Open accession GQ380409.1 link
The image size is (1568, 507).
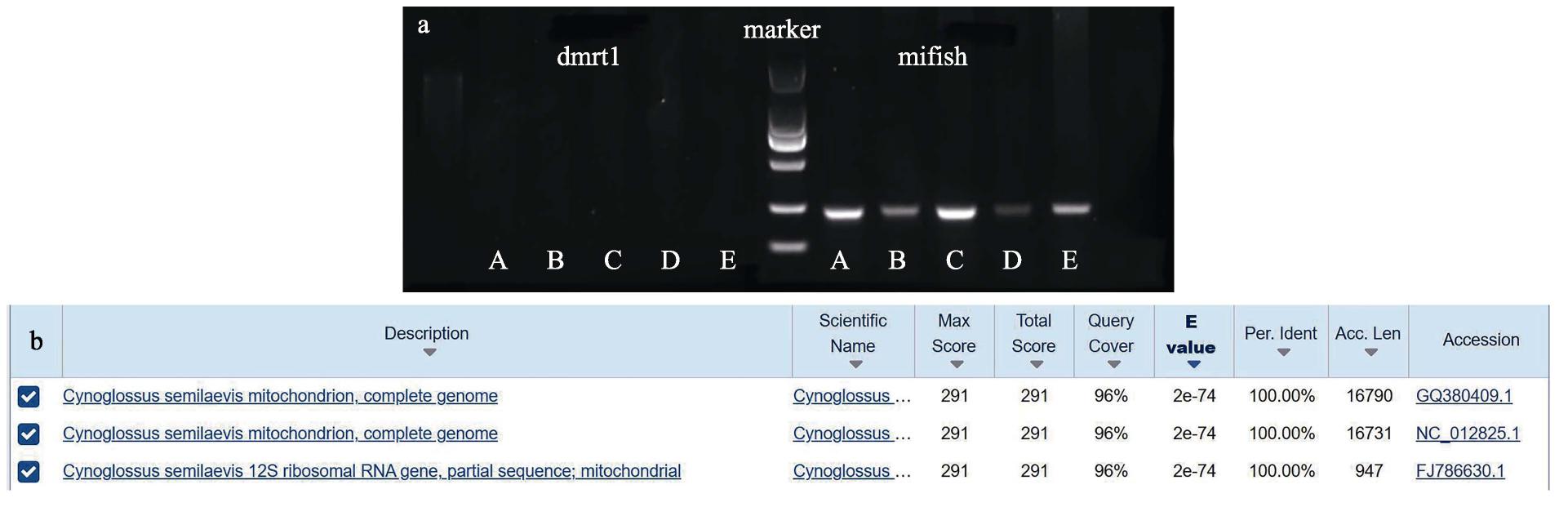1464,396
